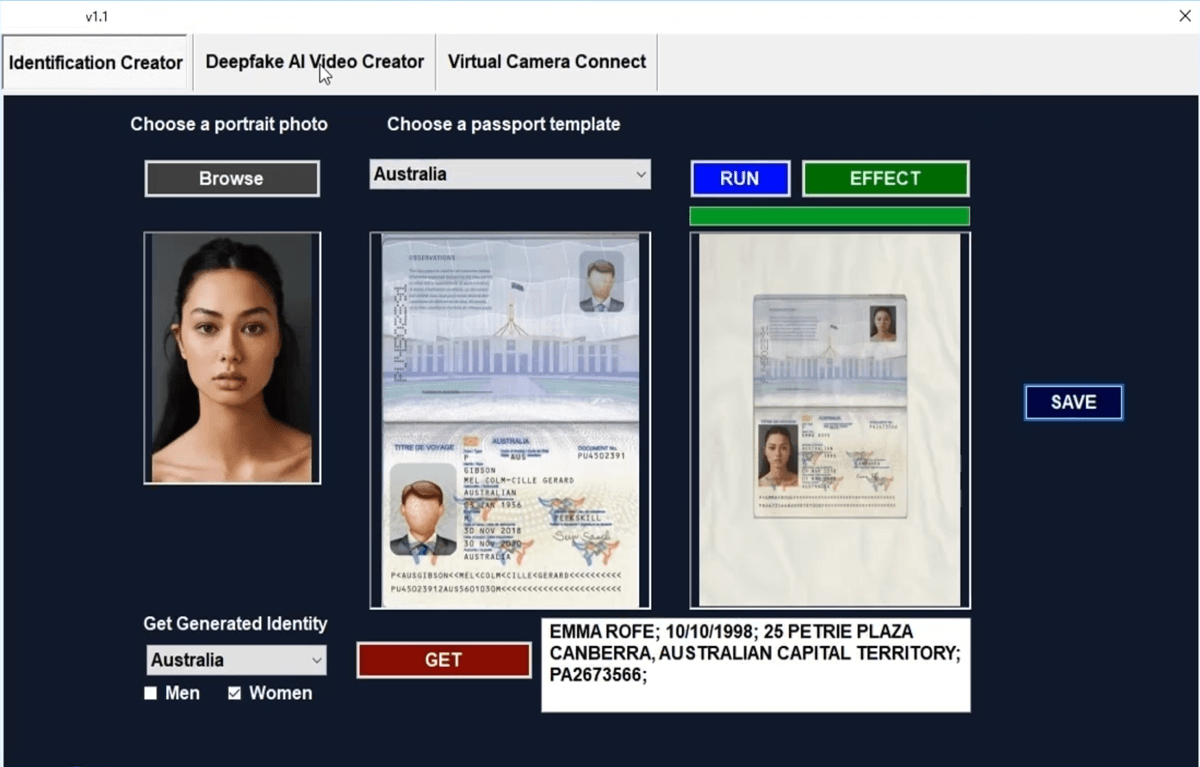Apply the EFFECT to the document
This screenshot has height=767, width=1200.
[x=884, y=178]
